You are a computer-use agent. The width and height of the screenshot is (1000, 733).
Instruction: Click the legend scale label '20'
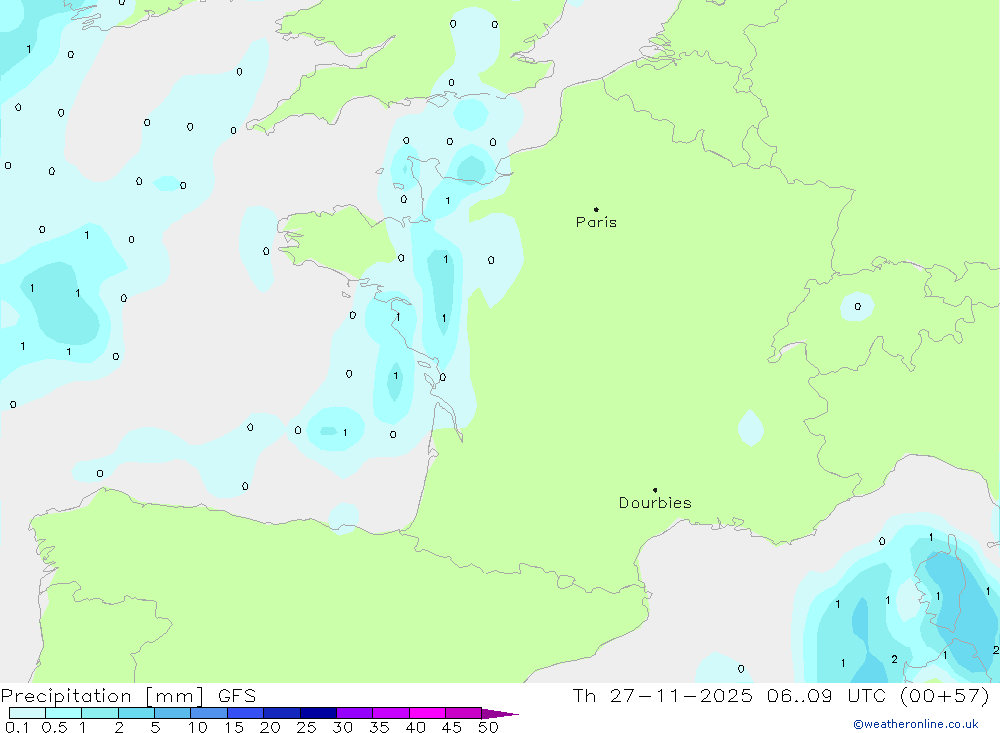click(270, 727)
